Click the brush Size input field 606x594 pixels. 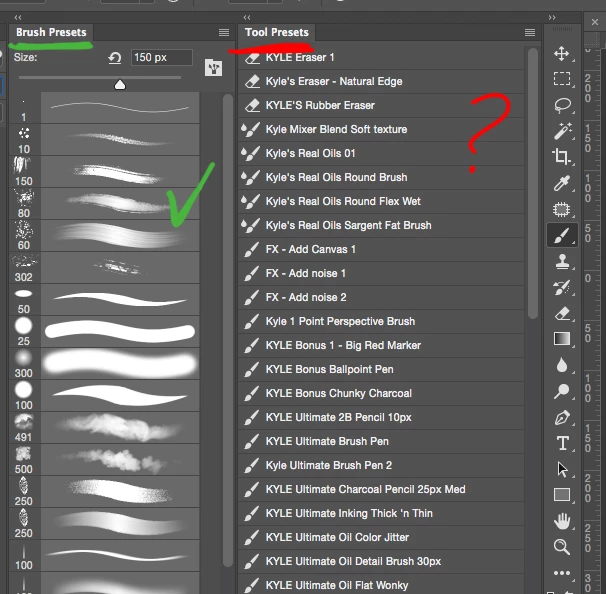(162, 58)
